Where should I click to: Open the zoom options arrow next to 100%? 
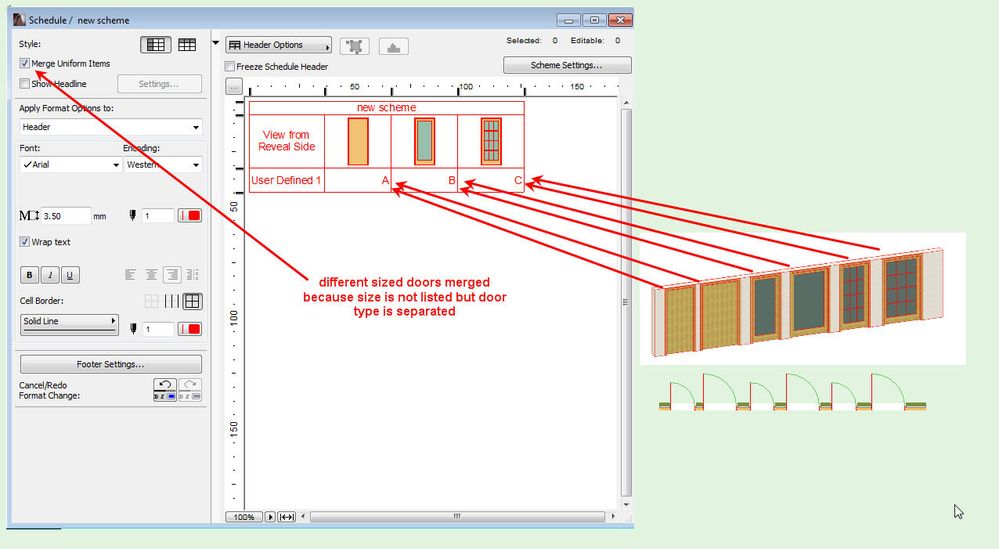270,517
